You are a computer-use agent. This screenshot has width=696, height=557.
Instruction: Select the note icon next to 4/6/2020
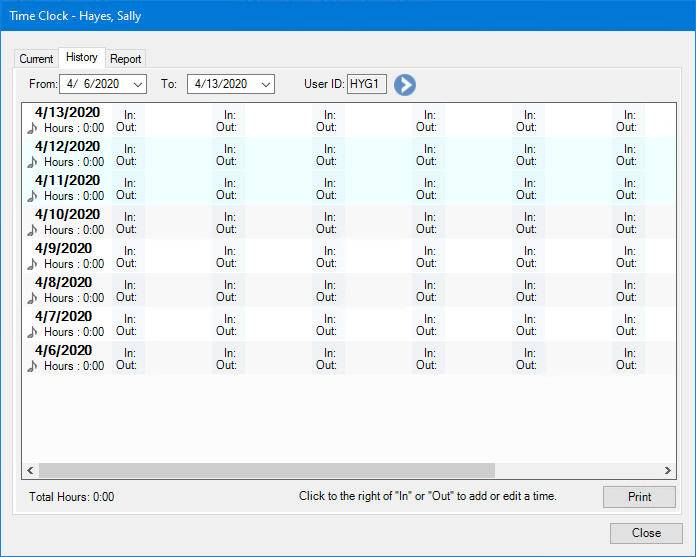click(32, 366)
